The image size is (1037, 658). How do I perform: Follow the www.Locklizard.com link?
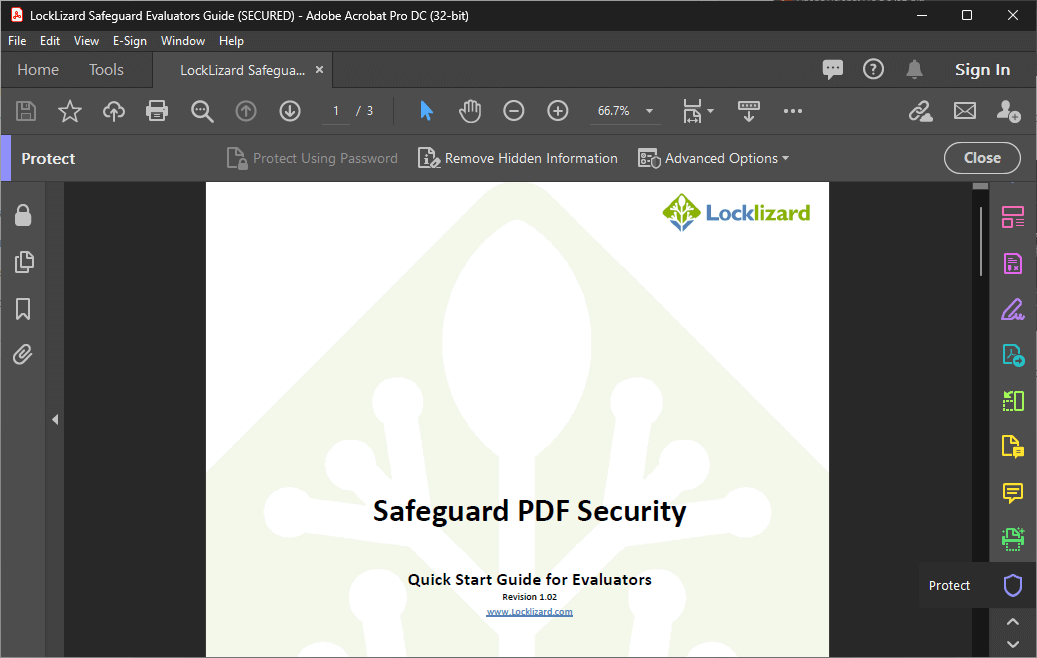pos(529,612)
